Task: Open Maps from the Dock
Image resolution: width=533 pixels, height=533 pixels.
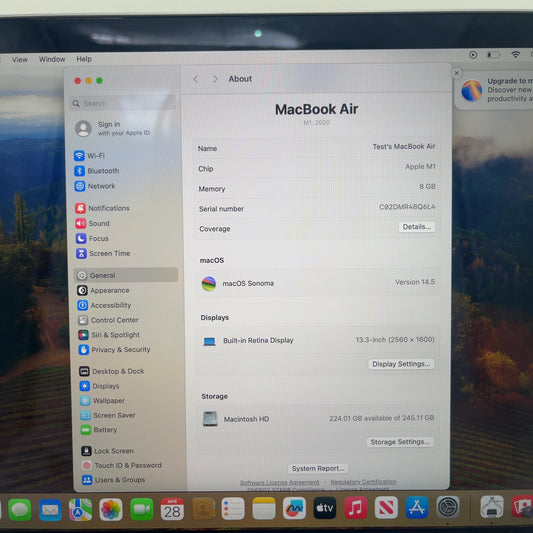Action: click(x=80, y=510)
